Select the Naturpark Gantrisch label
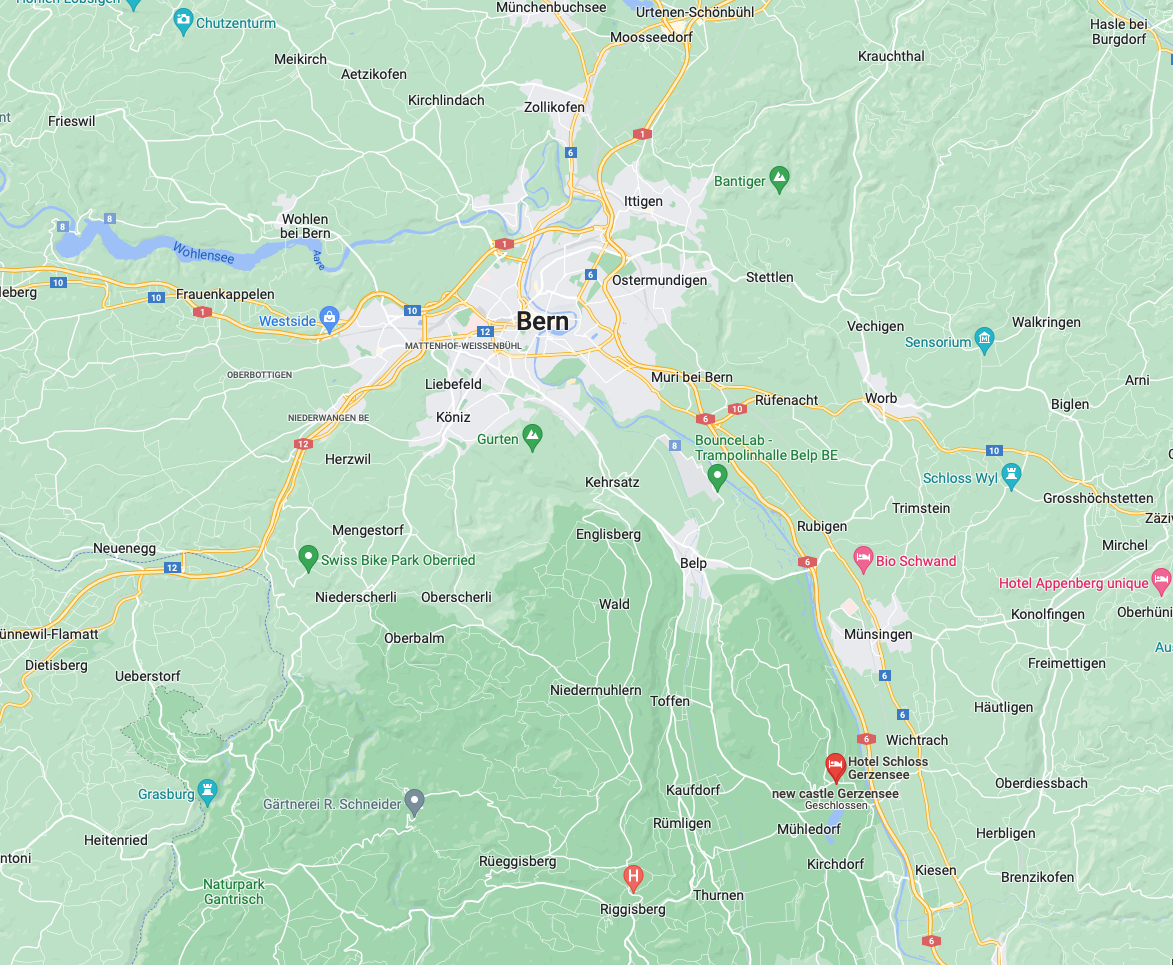The height and width of the screenshot is (965, 1173). [x=234, y=892]
